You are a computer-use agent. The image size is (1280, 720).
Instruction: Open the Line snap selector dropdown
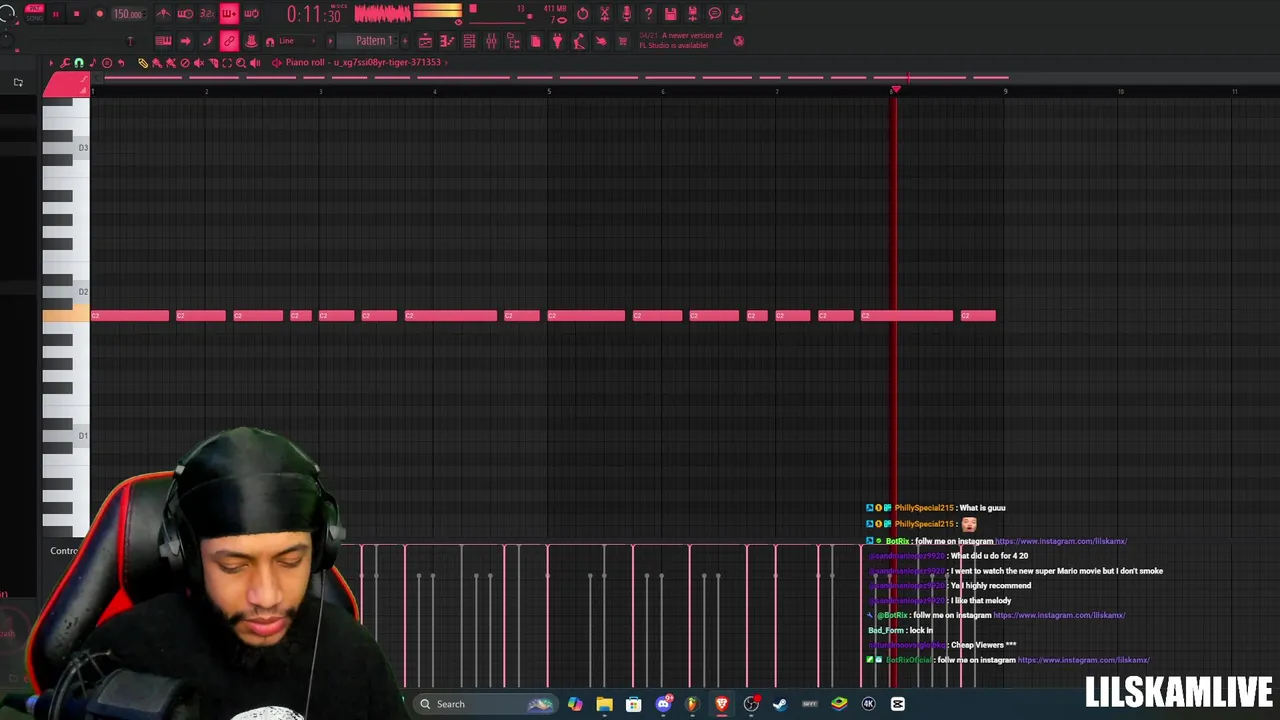(296, 41)
